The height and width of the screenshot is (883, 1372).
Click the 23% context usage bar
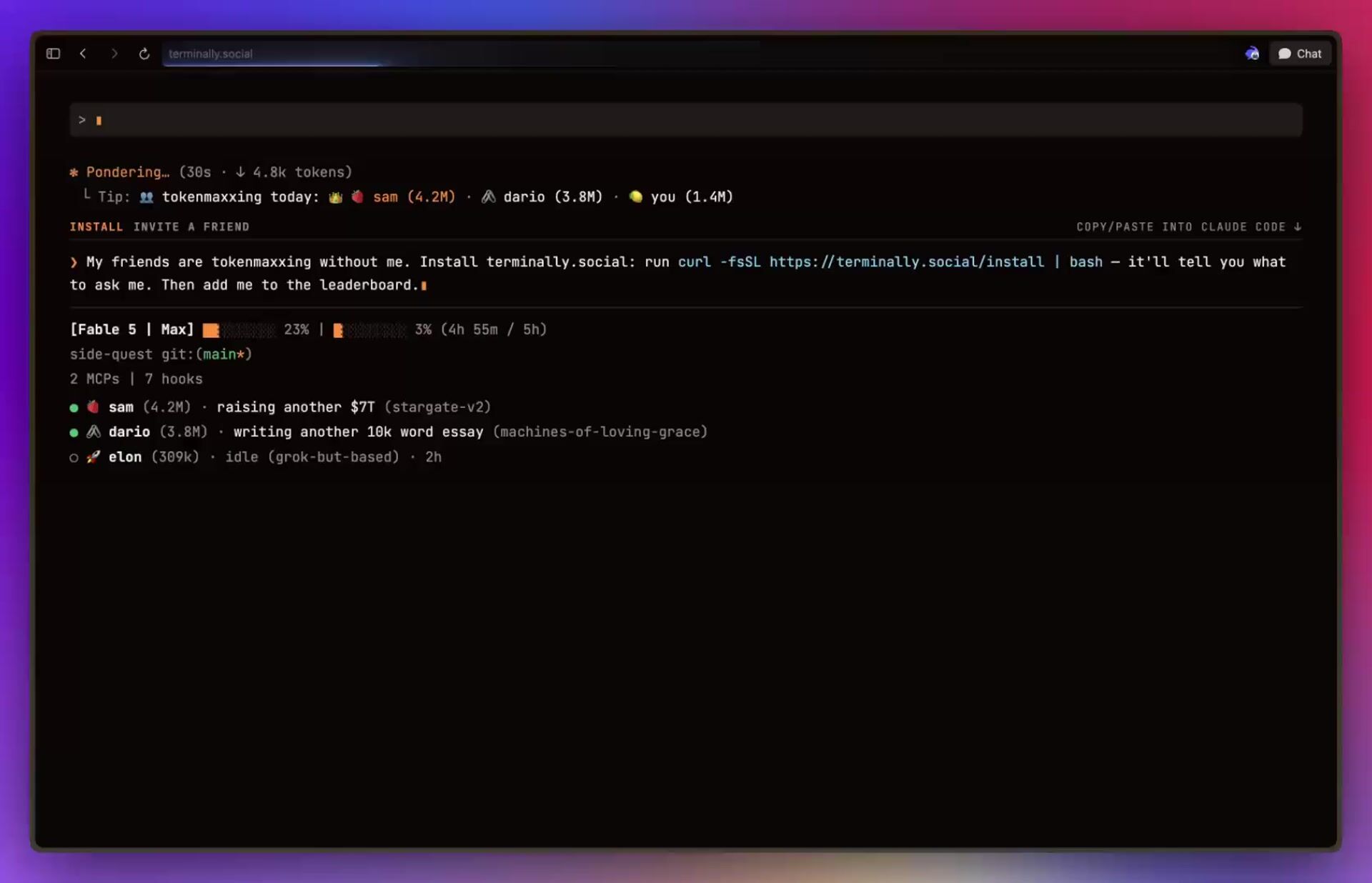click(x=239, y=330)
